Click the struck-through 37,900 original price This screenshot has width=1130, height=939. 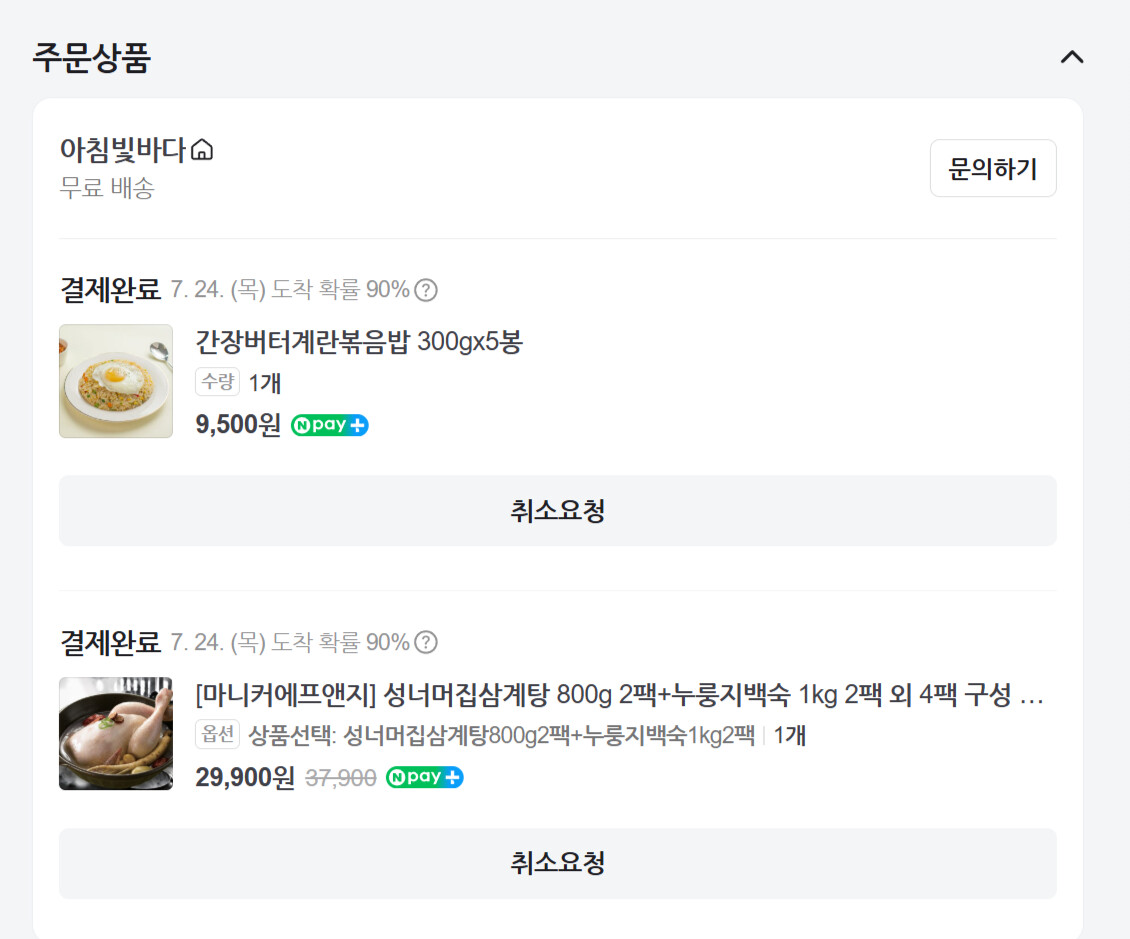pyautogui.click(x=340, y=778)
